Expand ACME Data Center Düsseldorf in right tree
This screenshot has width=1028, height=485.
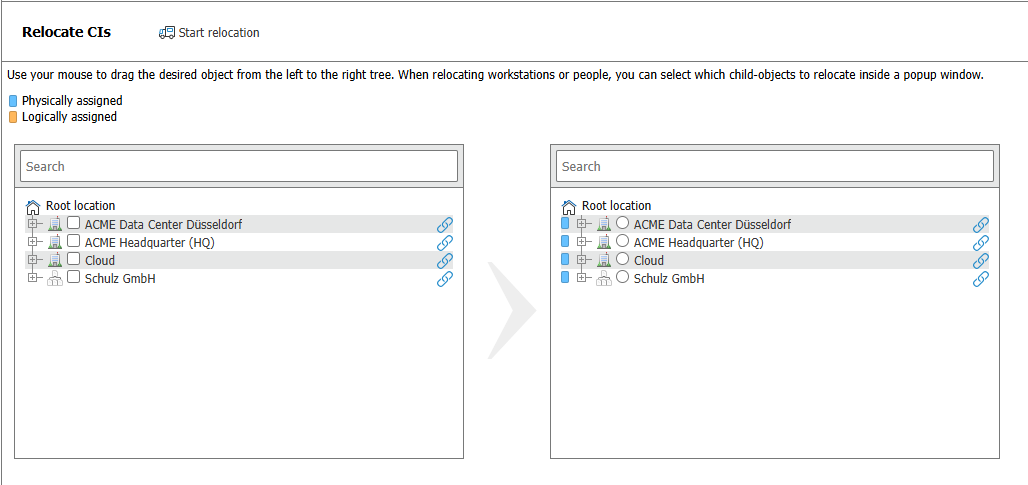tap(581, 223)
